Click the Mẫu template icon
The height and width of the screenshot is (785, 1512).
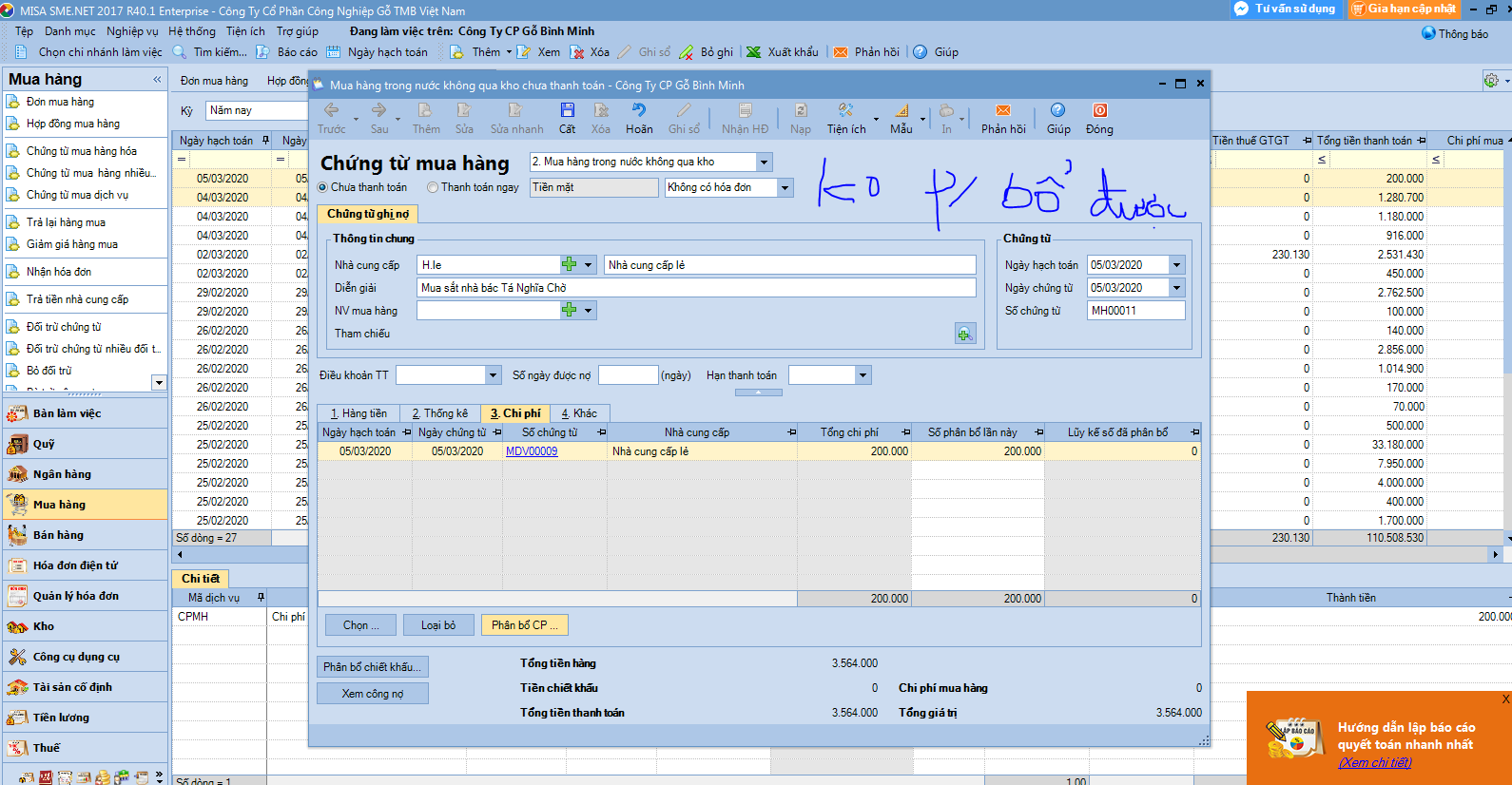(x=901, y=111)
